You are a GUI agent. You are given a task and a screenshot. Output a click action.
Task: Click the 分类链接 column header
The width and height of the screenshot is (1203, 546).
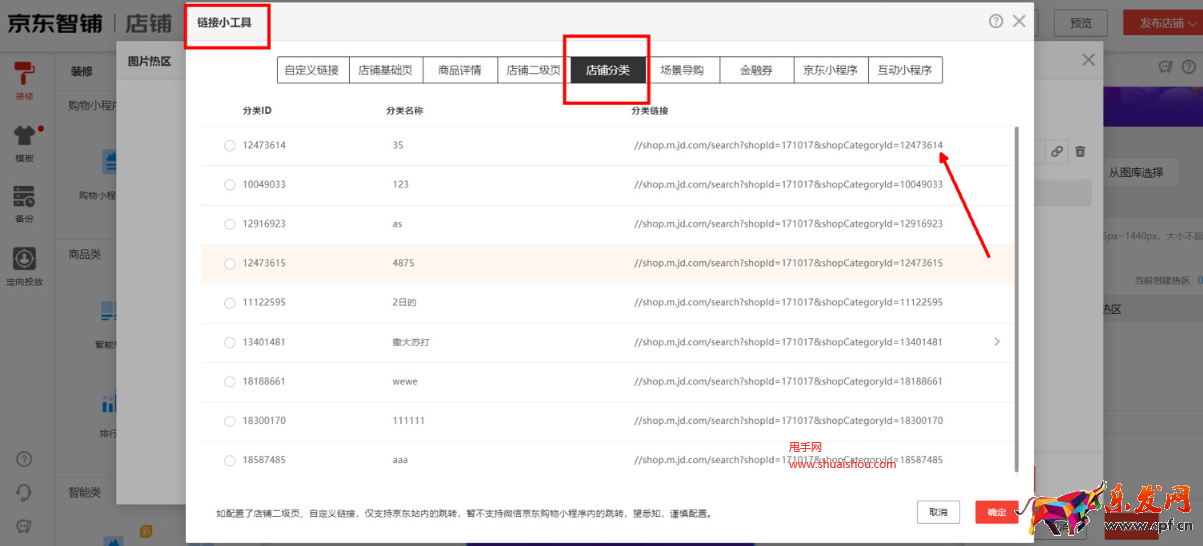tap(649, 110)
